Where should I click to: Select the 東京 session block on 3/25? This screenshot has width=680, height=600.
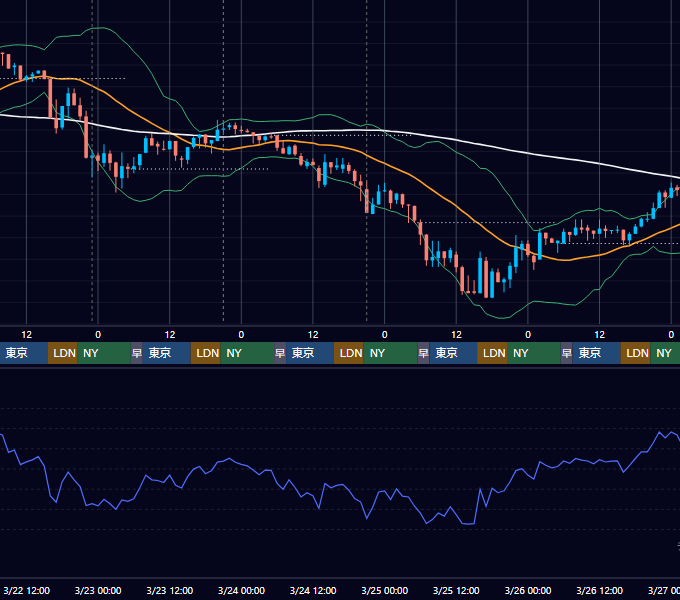click(453, 353)
